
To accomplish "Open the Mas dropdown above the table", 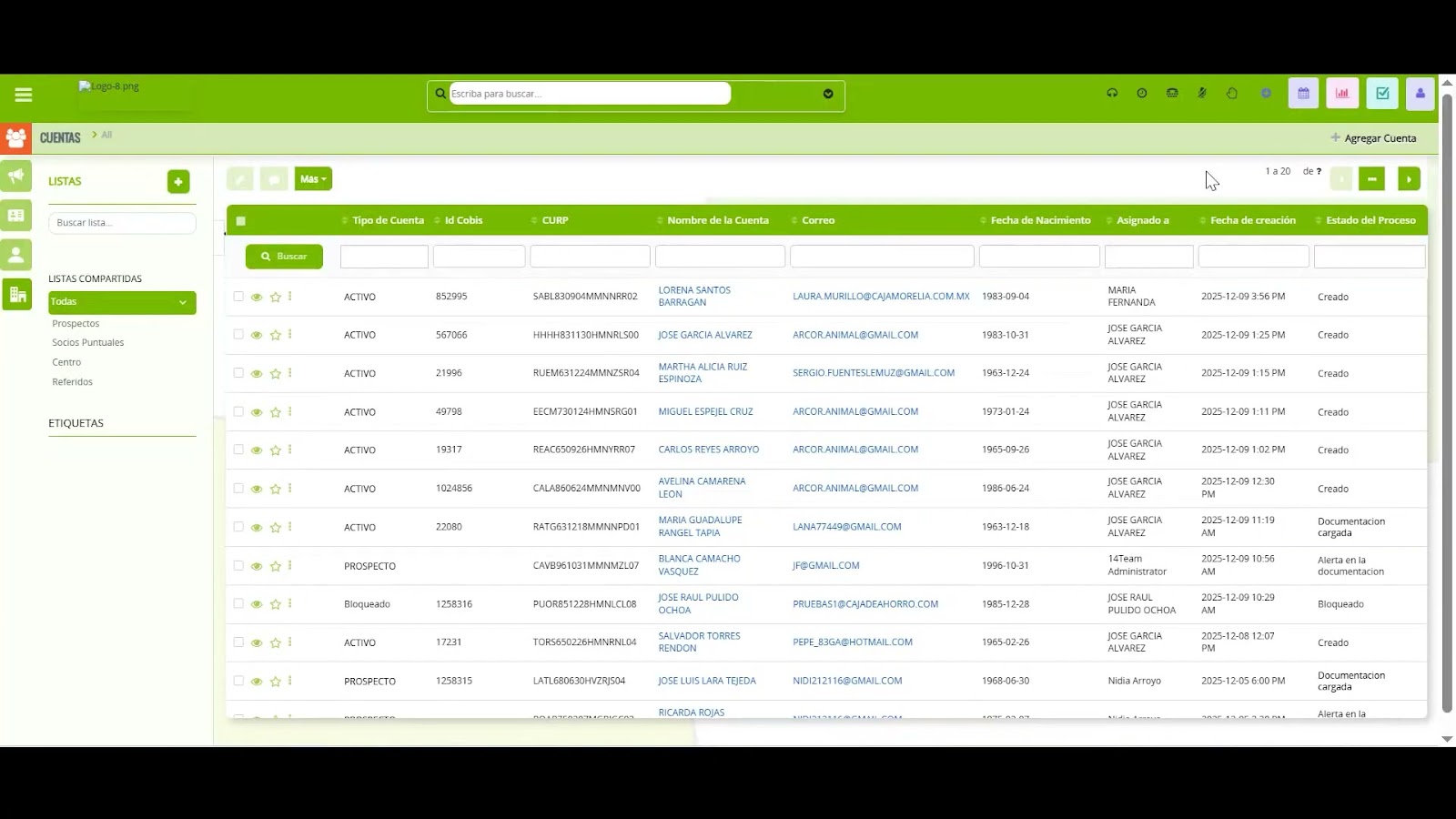I will coord(313,178).
